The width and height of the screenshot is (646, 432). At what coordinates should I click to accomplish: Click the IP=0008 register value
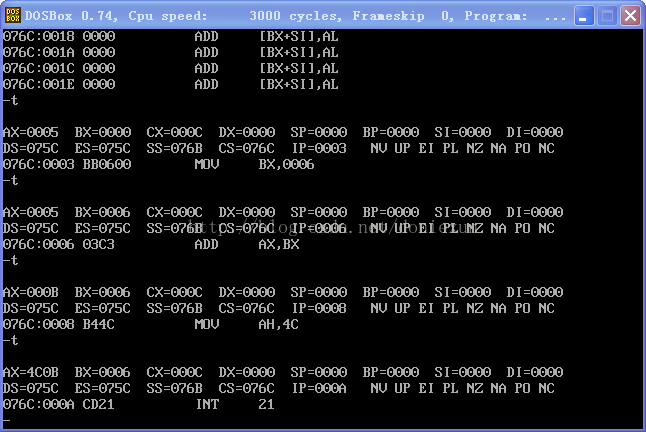tap(319, 308)
